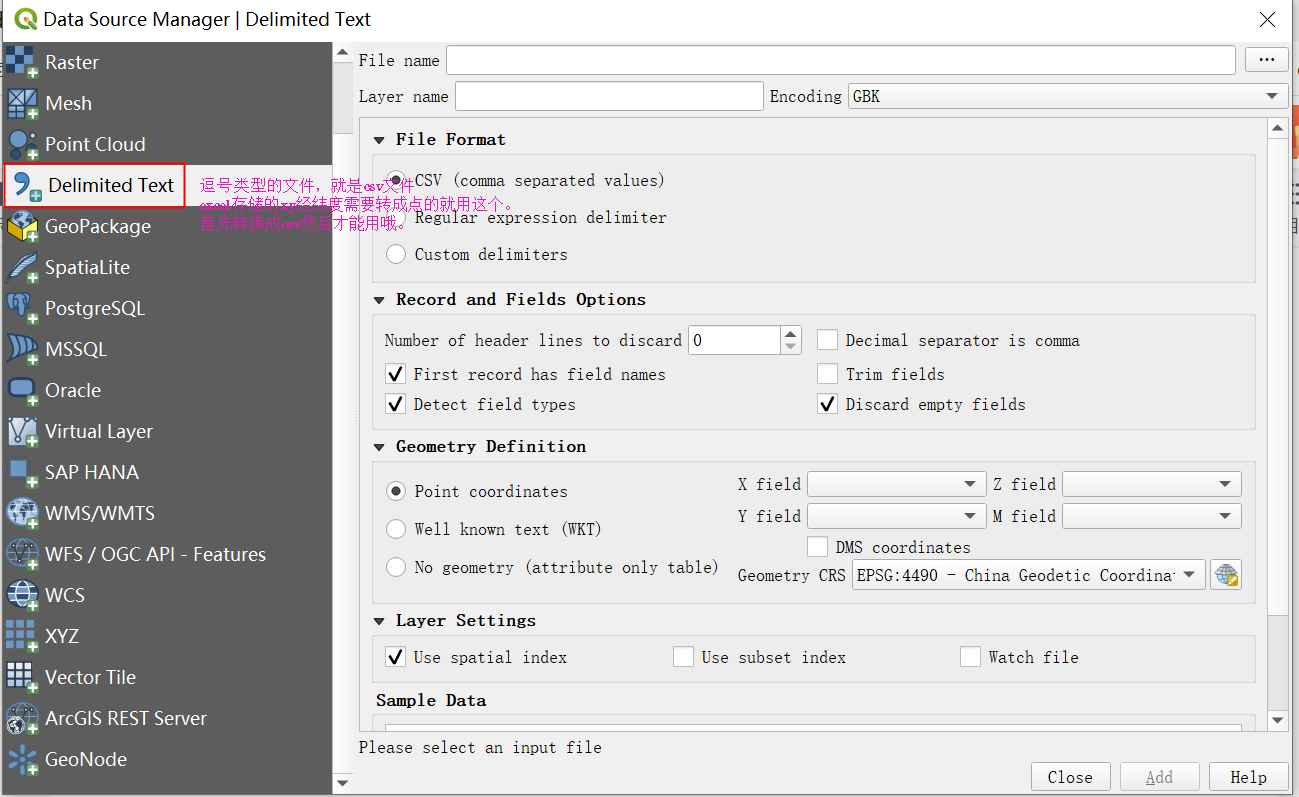Click the WCS globe icon
Image resolution: width=1299 pixels, height=797 pixels.
click(22, 595)
